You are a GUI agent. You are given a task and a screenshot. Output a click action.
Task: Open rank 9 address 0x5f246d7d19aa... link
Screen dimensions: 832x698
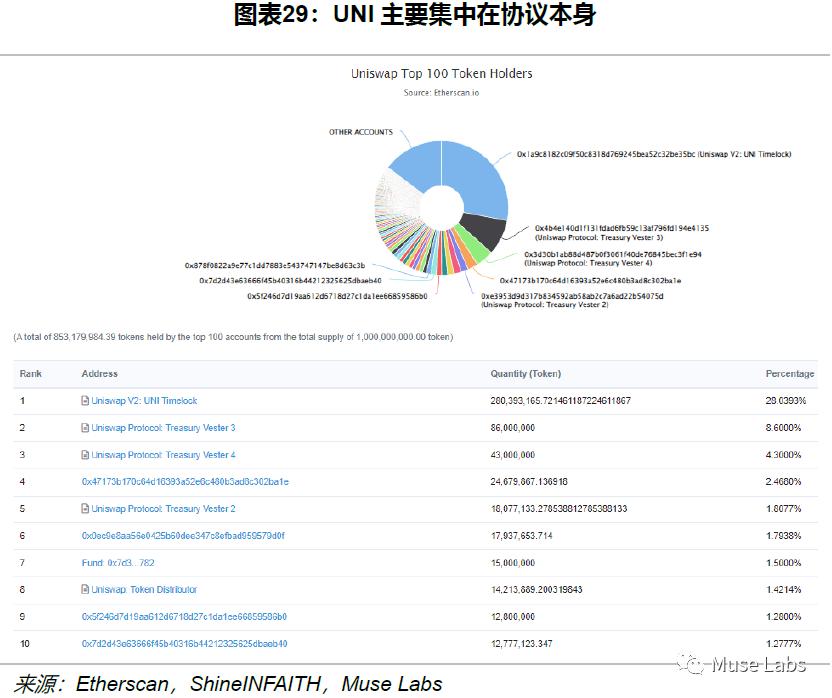coord(184,617)
